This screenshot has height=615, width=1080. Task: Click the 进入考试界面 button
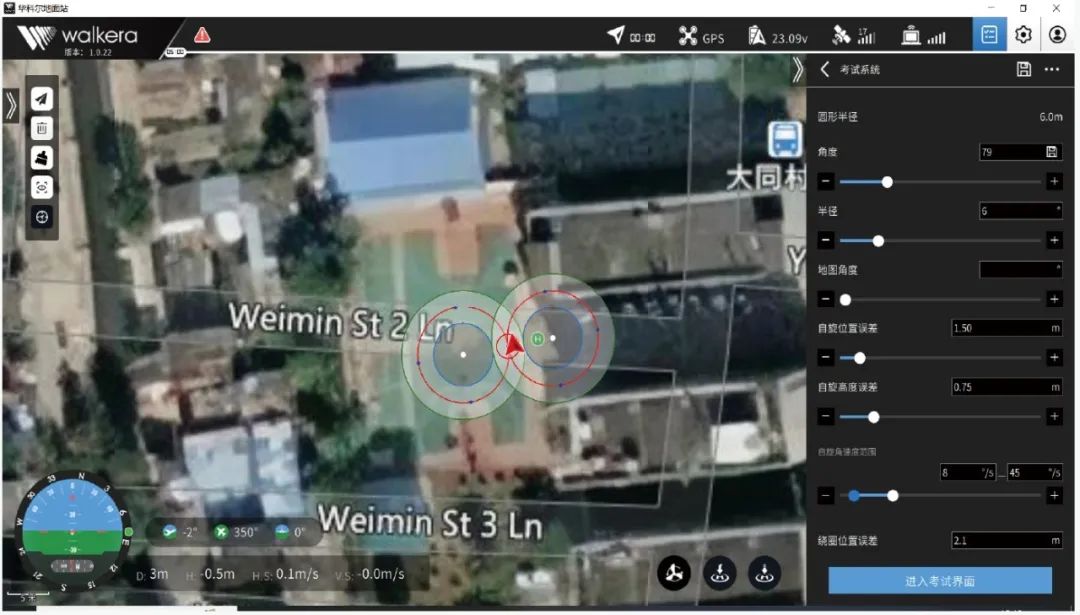(939, 581)
